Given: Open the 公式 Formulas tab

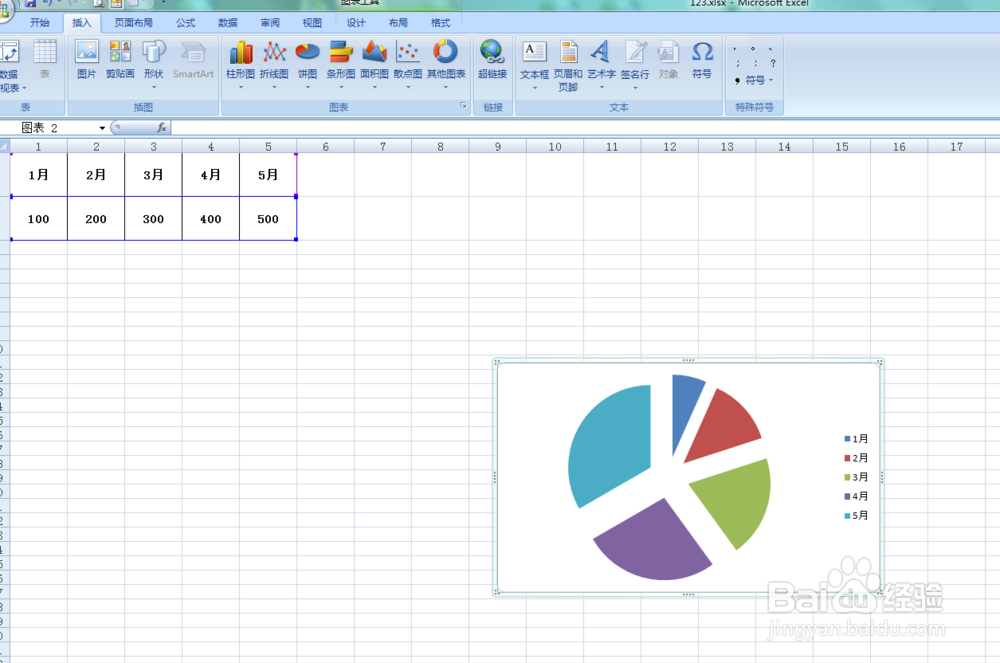Looking at the screenshot, I should coord(186,23).
